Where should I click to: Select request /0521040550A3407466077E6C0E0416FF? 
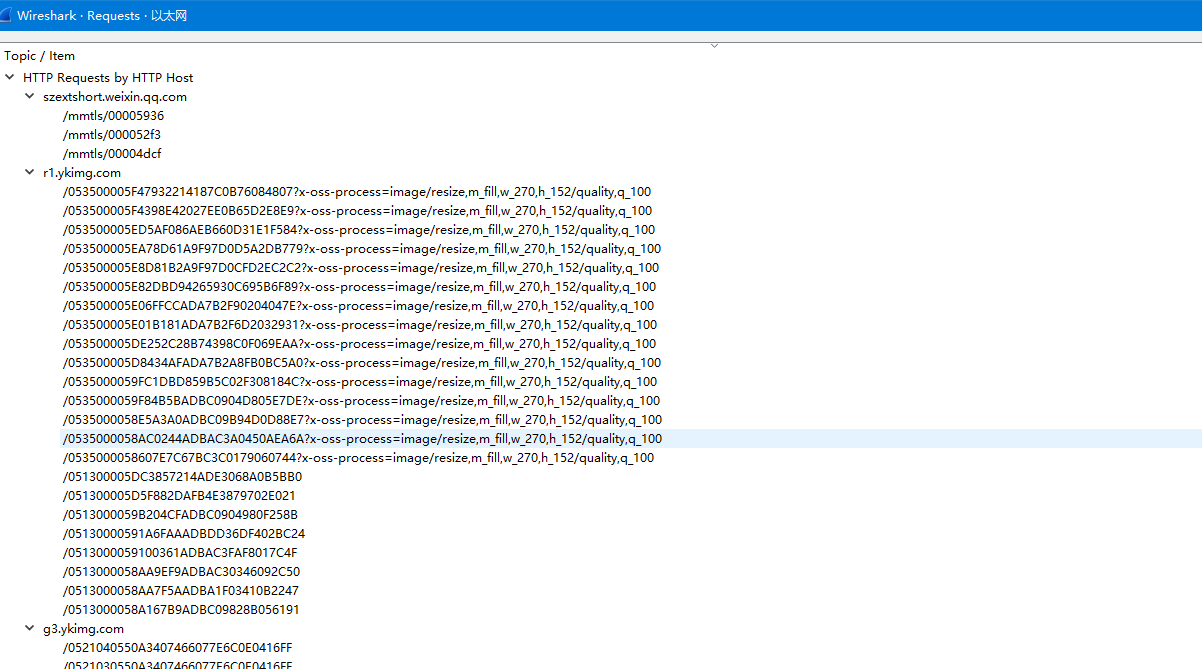pyautogui.click(x=177, y=648)
